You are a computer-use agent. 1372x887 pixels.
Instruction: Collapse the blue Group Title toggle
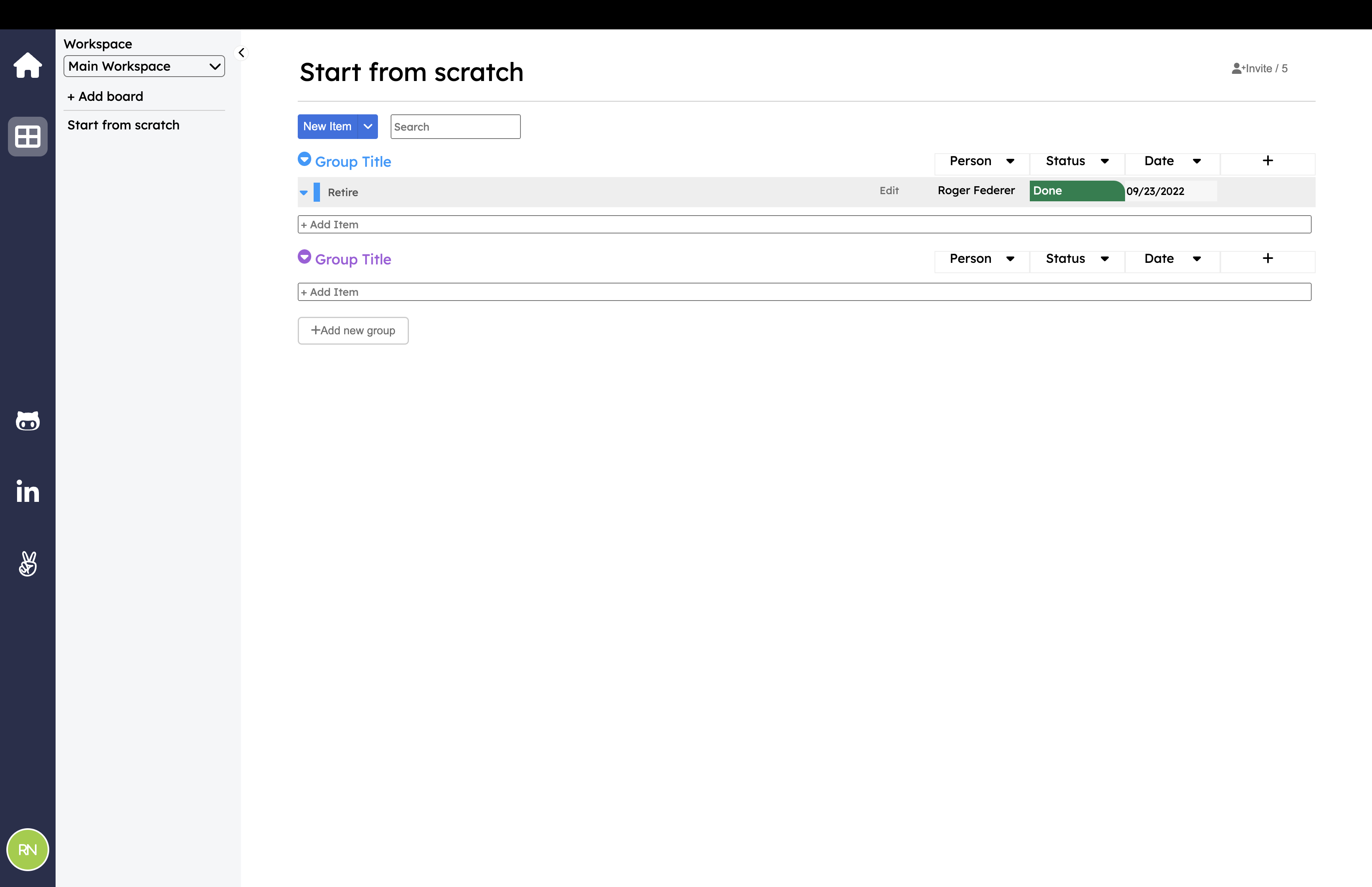[304, 159]
